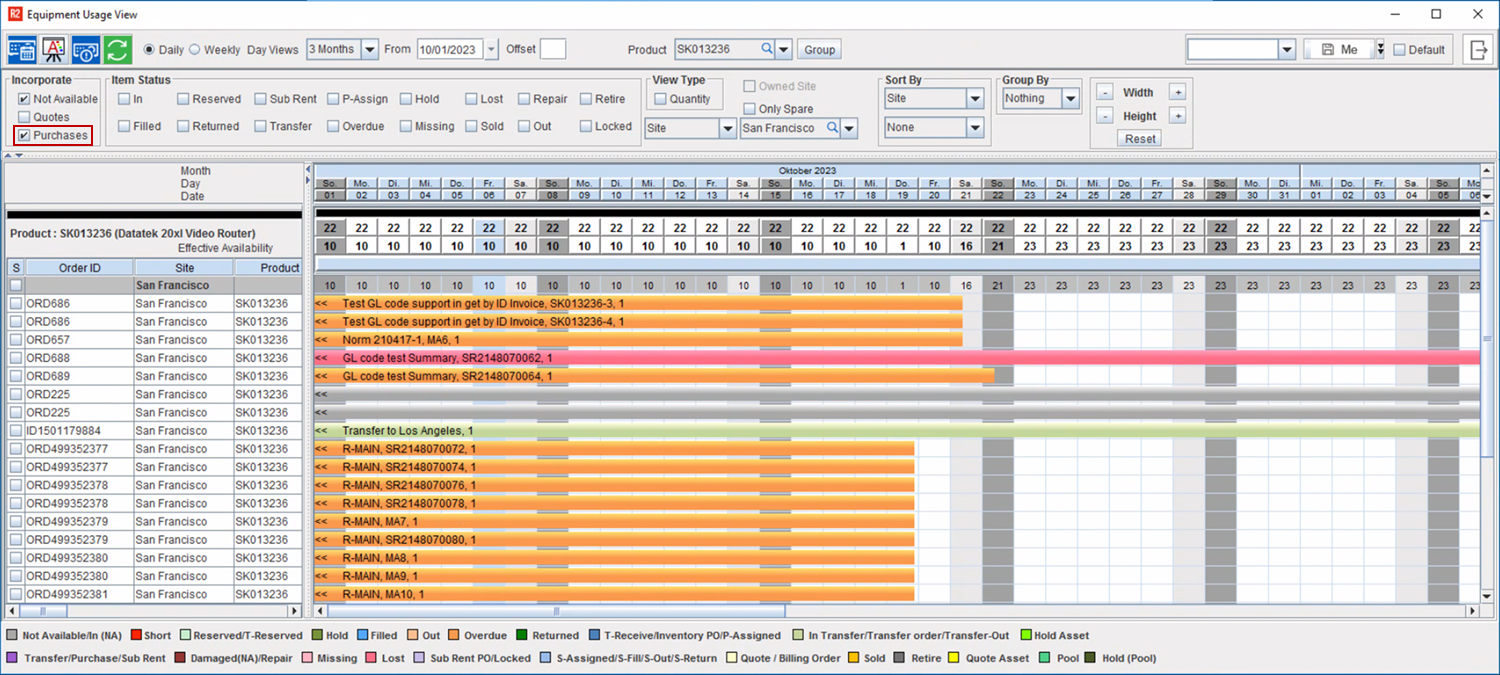Open the Sort By Site dropdown

point(975,99)
